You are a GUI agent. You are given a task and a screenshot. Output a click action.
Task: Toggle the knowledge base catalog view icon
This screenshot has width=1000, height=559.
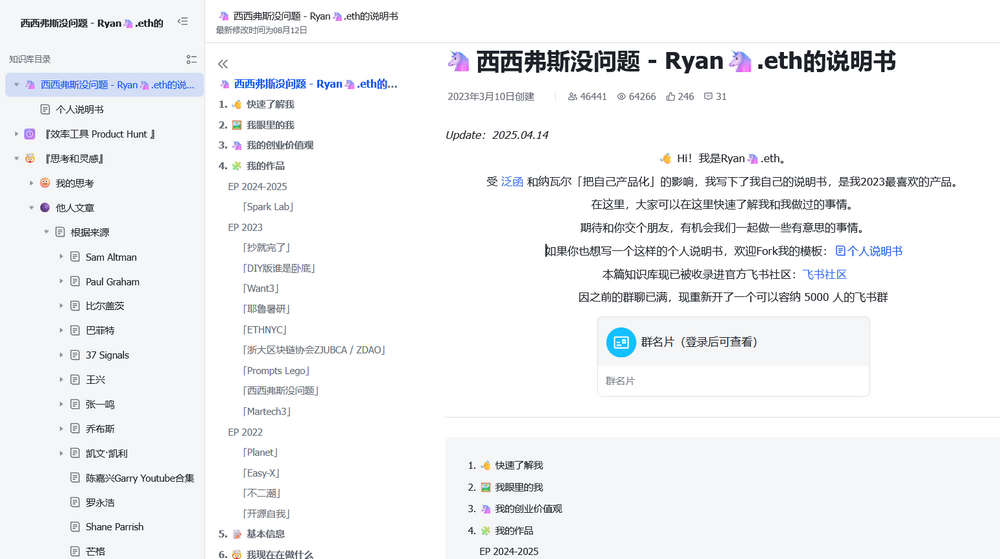[x=191, y=59]
